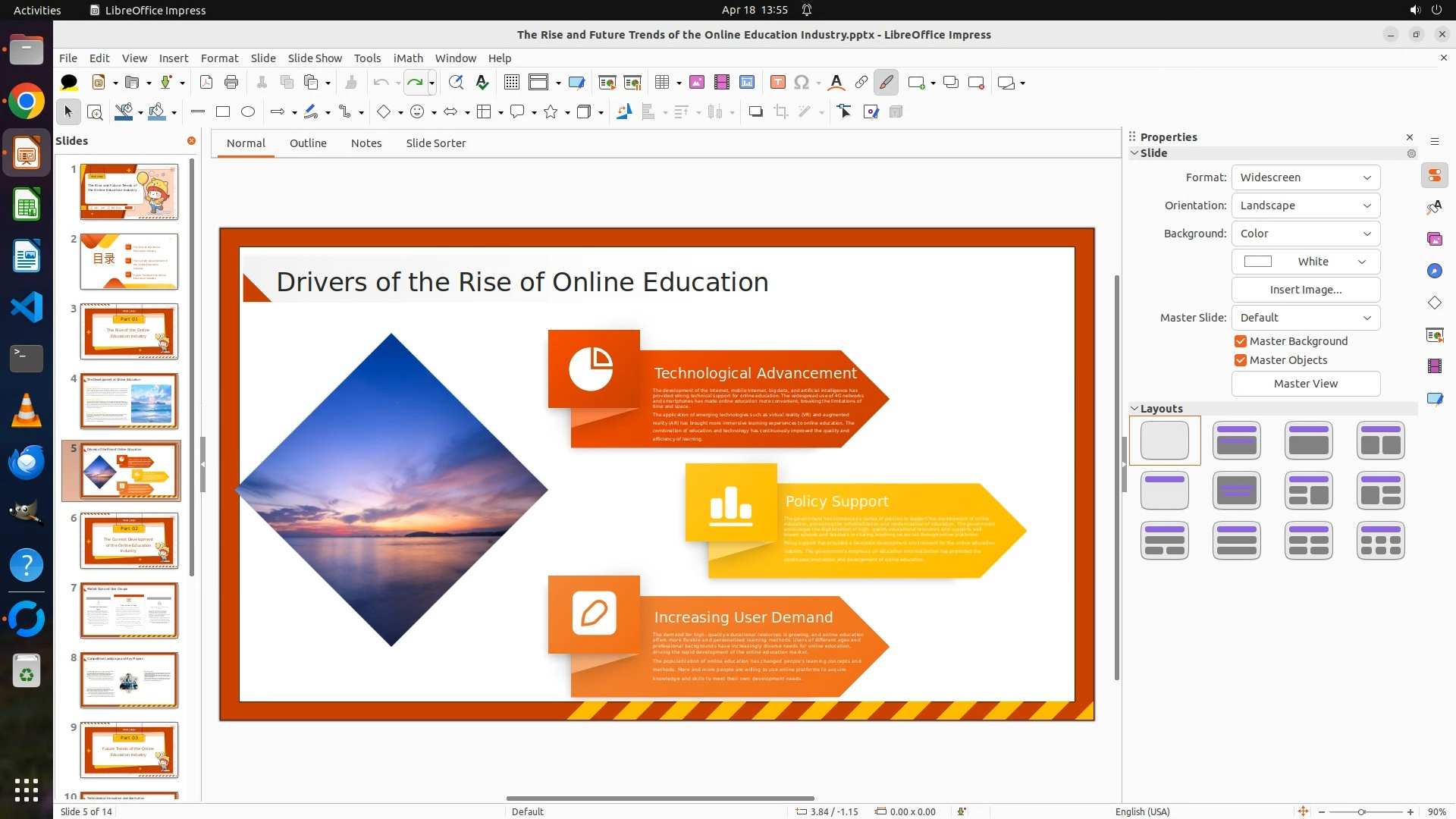Toggle the Show Draw Functions highlighter button

click(x=886, y=83)
